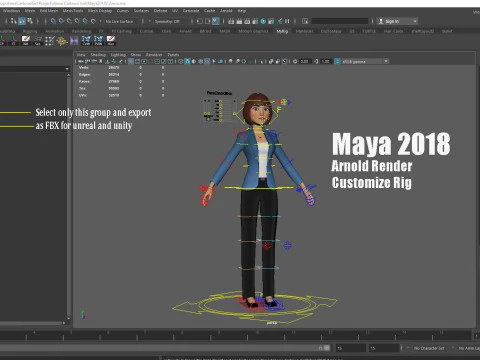
Task: Click the last notepad script shelf icon
Action: [111, 41]
